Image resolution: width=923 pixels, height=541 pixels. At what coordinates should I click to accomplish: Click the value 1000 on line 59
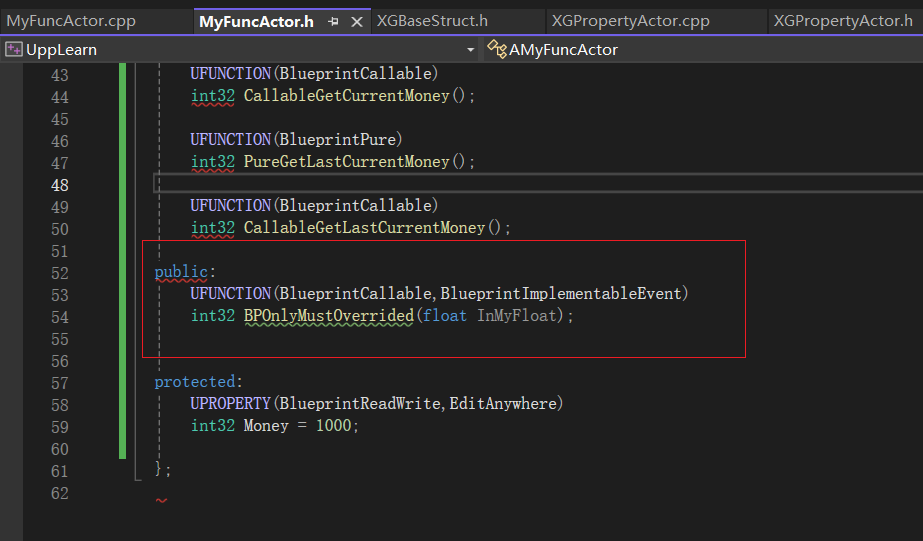(334, 426)
